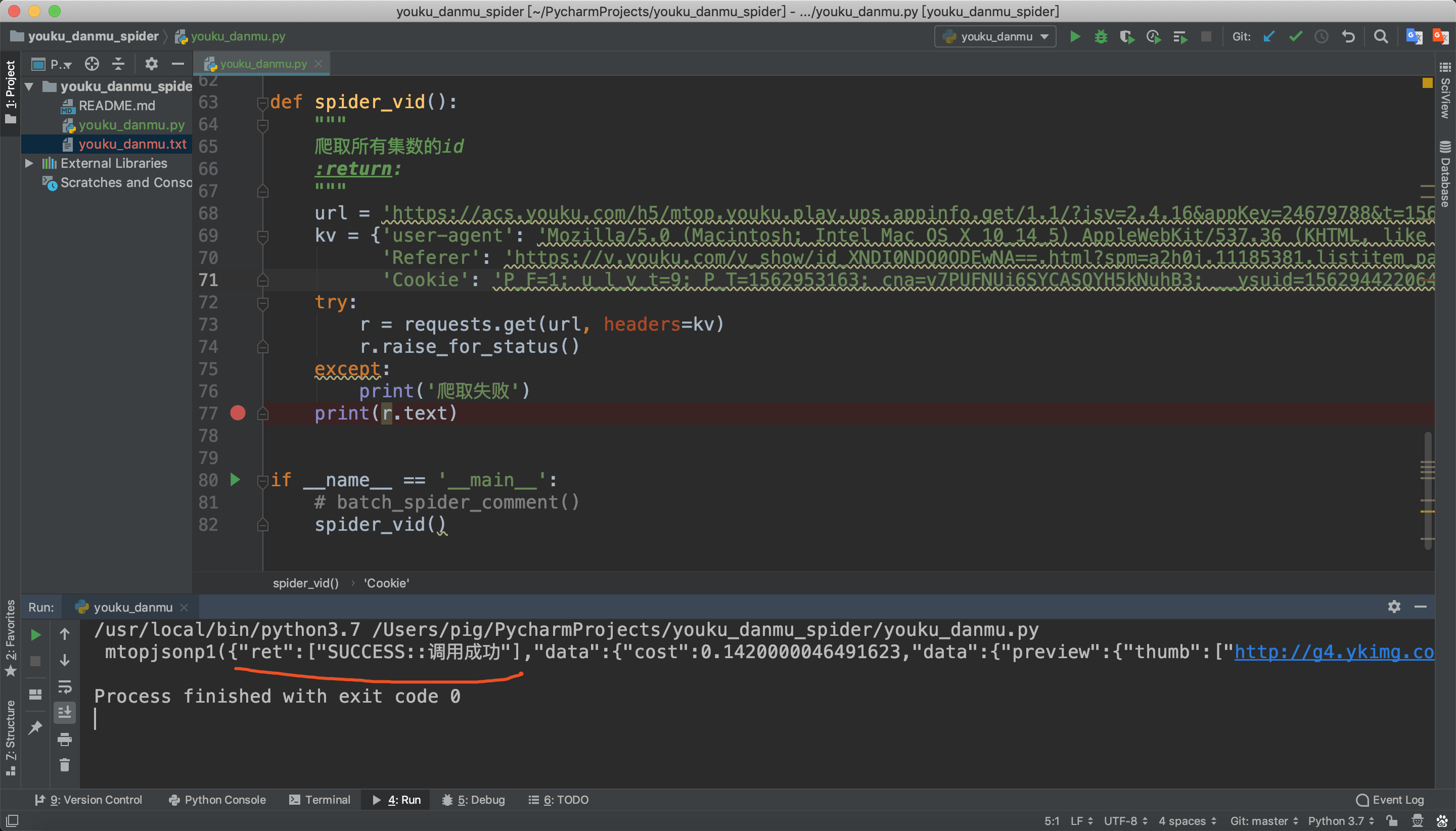Screen dimensions: 1456x831
Task: Hide the Project panel with the minus icon
Action: pos(177,63)
